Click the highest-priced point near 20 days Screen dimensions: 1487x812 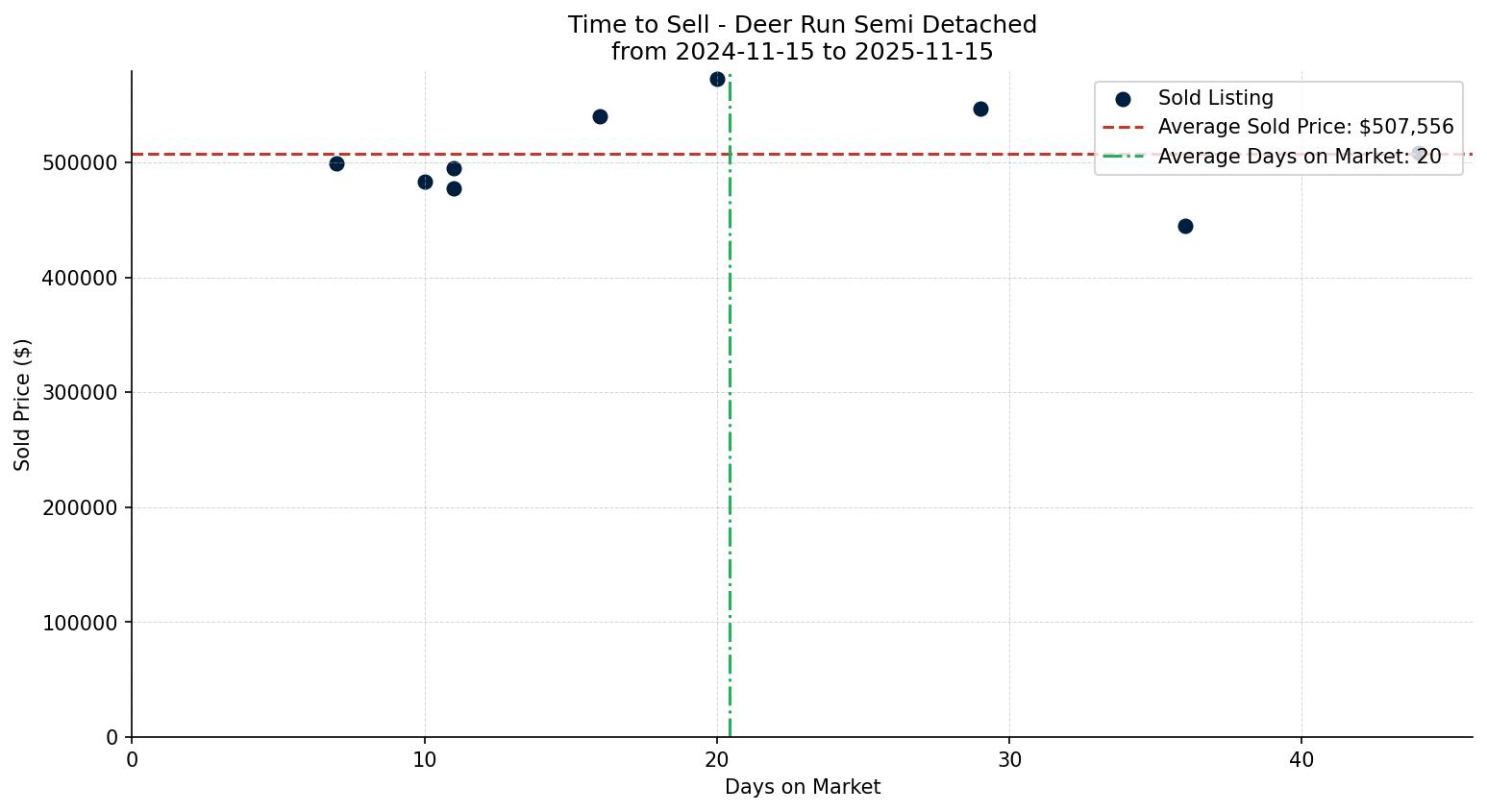(x=717, y=79)
